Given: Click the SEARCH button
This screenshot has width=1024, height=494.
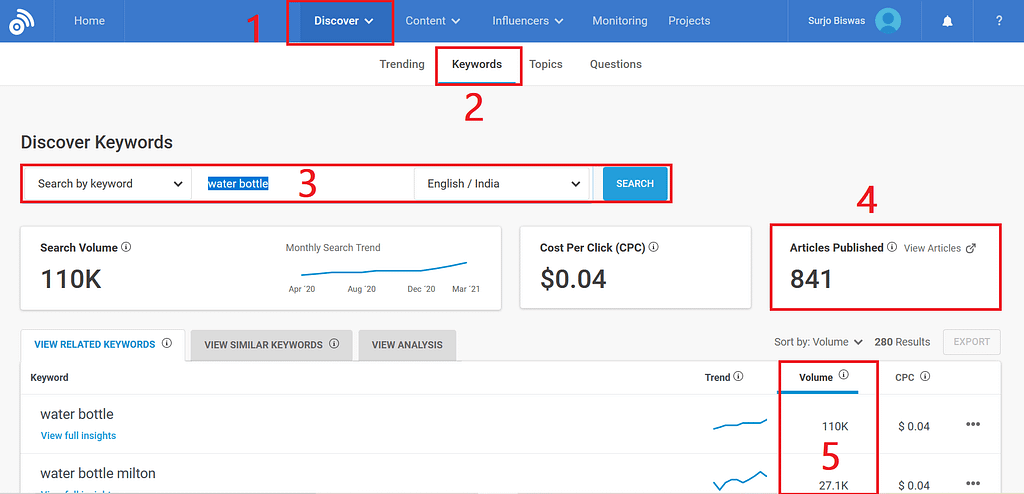Looking at the screenshot, I should click(635, 184).
